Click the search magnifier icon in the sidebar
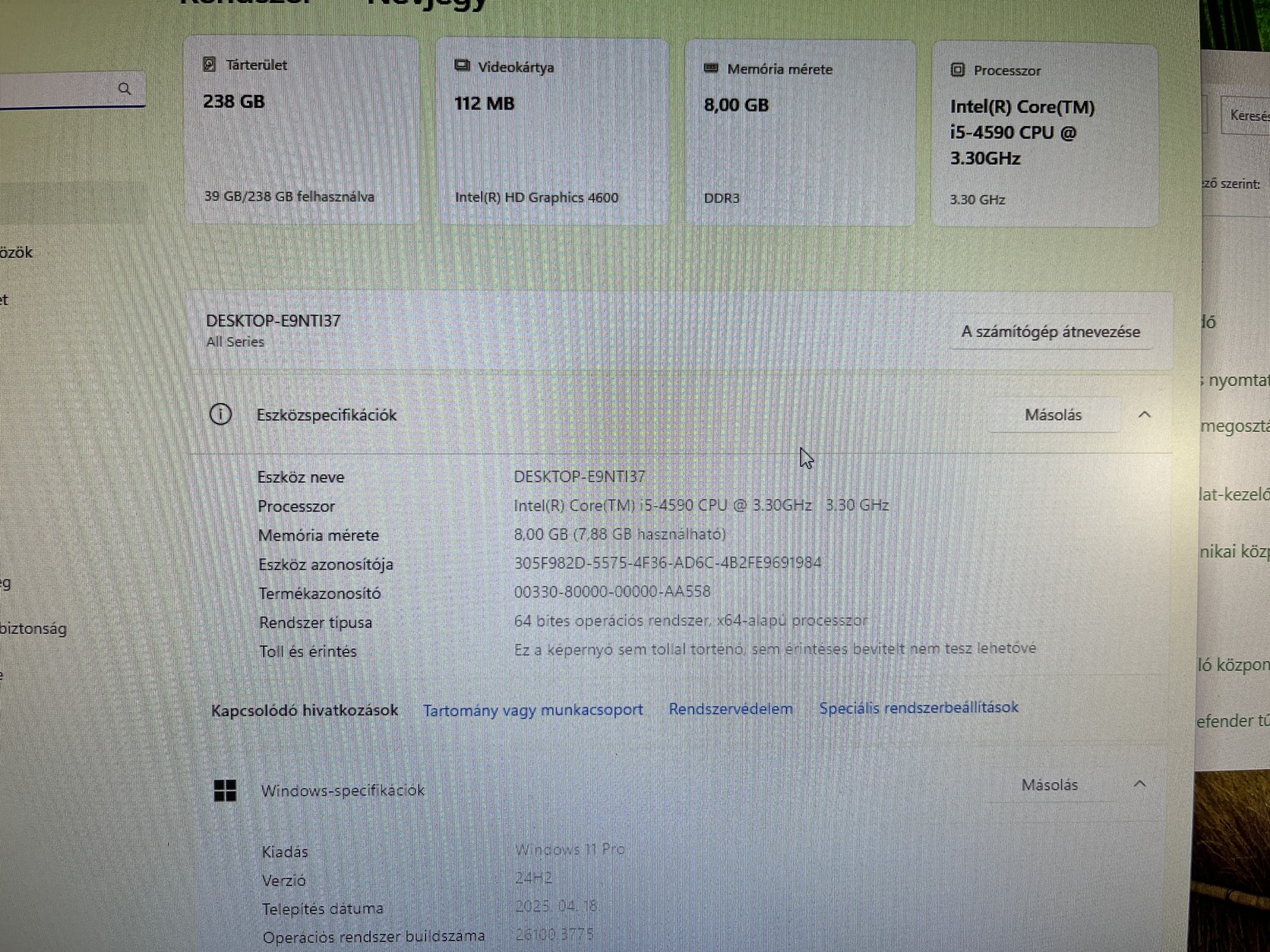1270x952 pixels. 125,89
